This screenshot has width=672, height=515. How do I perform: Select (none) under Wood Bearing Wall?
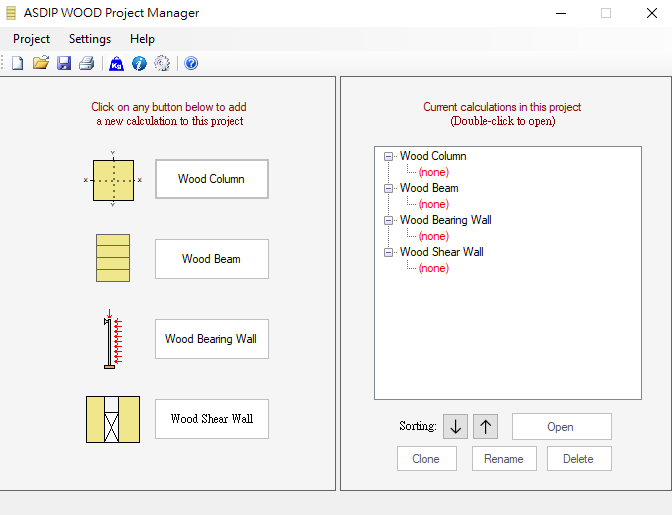[434, 236]
